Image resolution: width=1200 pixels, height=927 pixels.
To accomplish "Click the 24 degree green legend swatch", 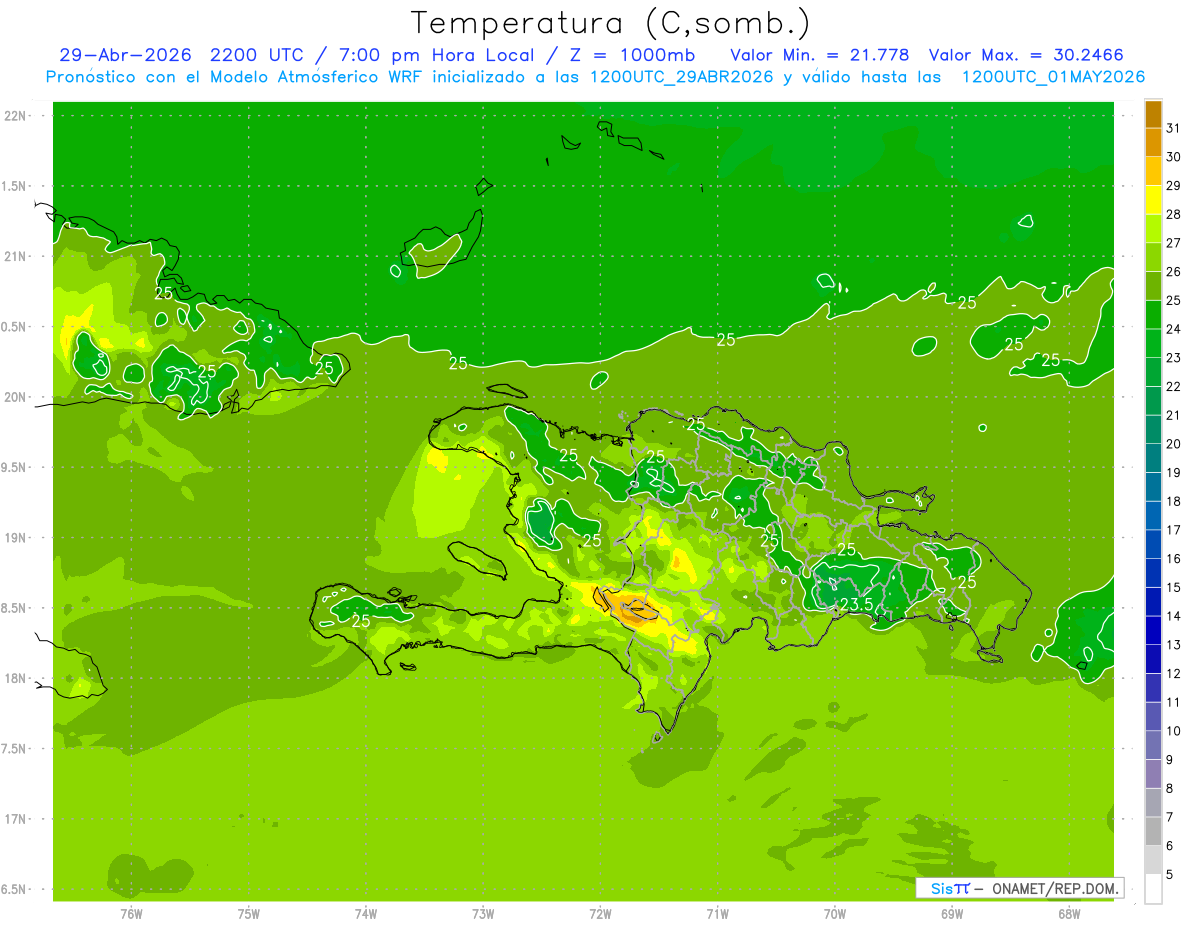I will (1153, 315).
